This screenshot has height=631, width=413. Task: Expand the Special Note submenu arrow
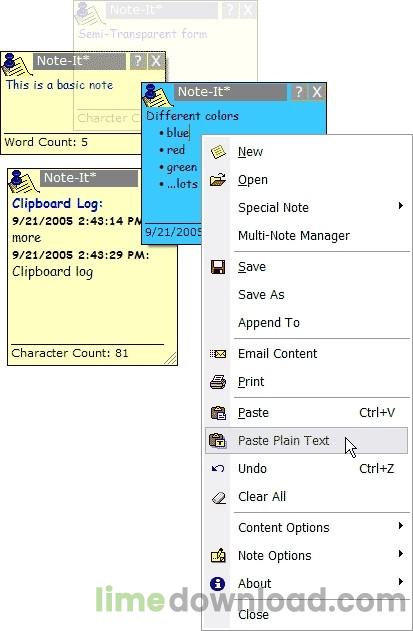pos(400,206)
